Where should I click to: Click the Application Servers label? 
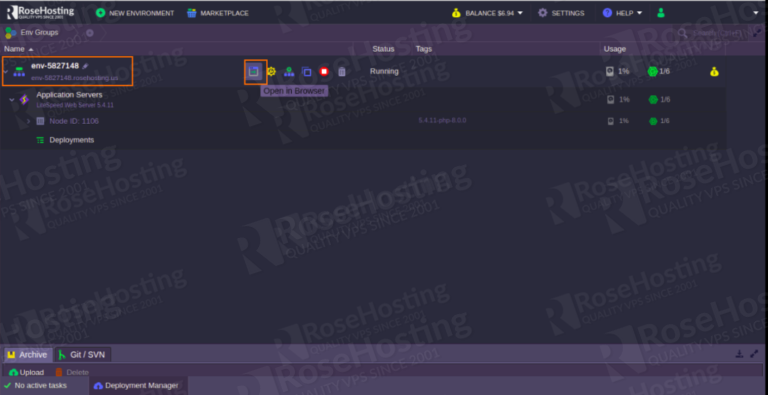pyautogui.click(x=69, y=95)
